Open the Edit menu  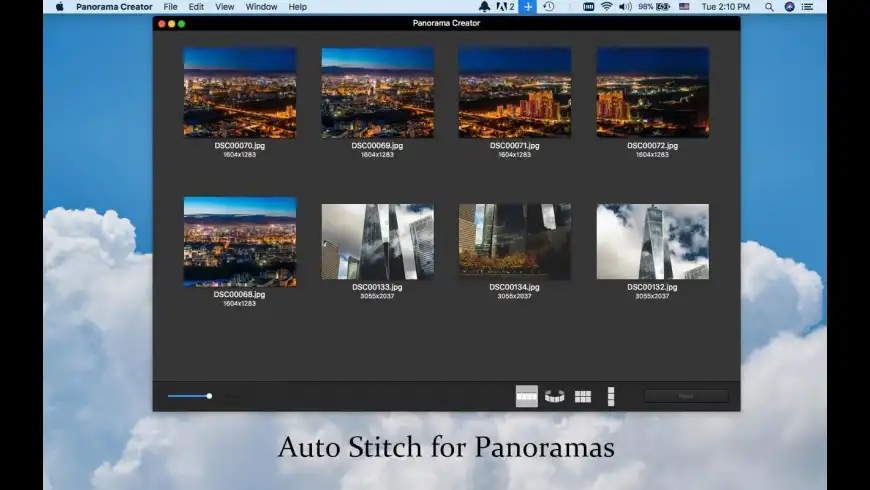coord(196,7)
